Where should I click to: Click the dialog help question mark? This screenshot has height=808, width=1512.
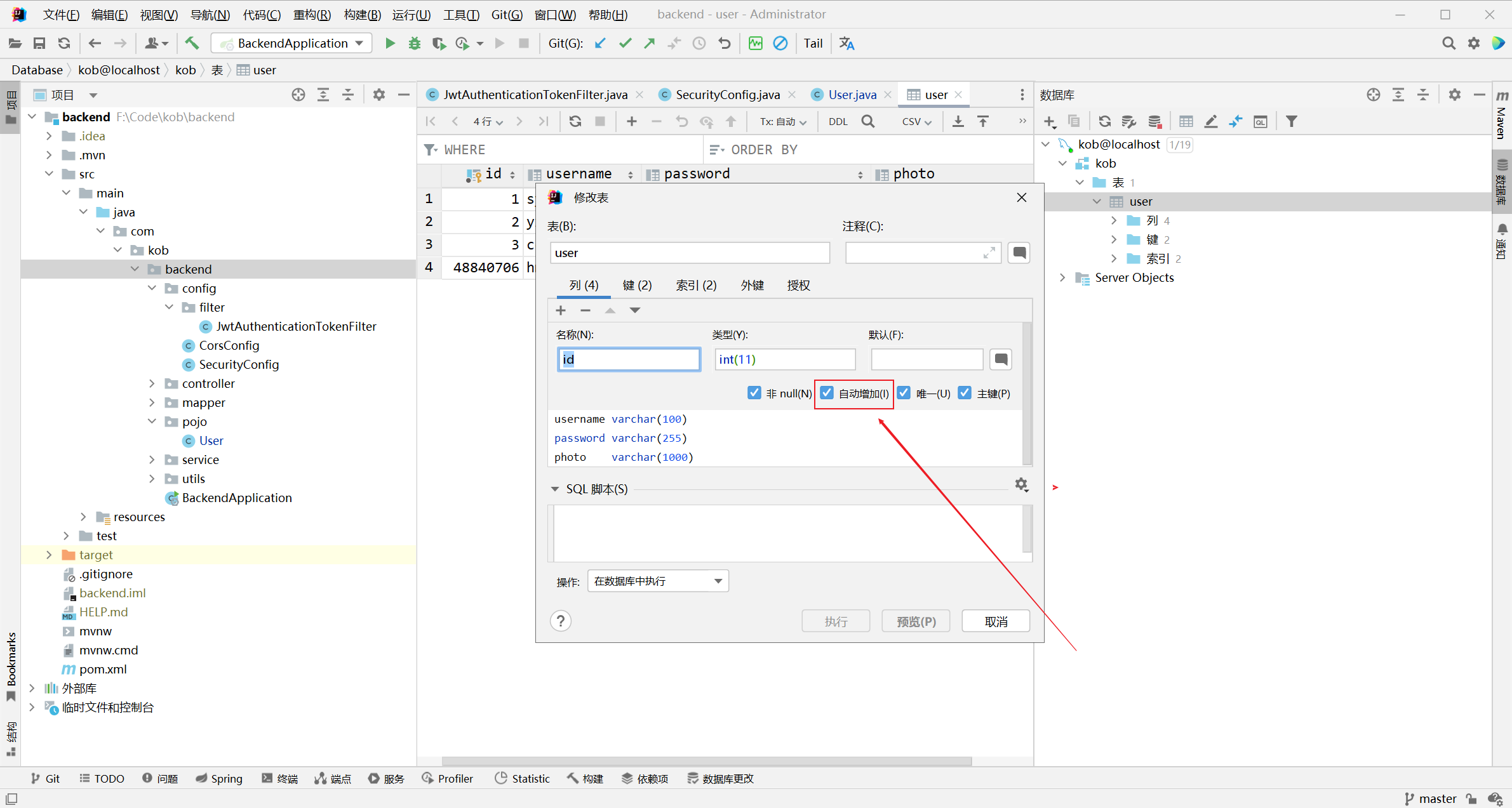click(561, 621)
